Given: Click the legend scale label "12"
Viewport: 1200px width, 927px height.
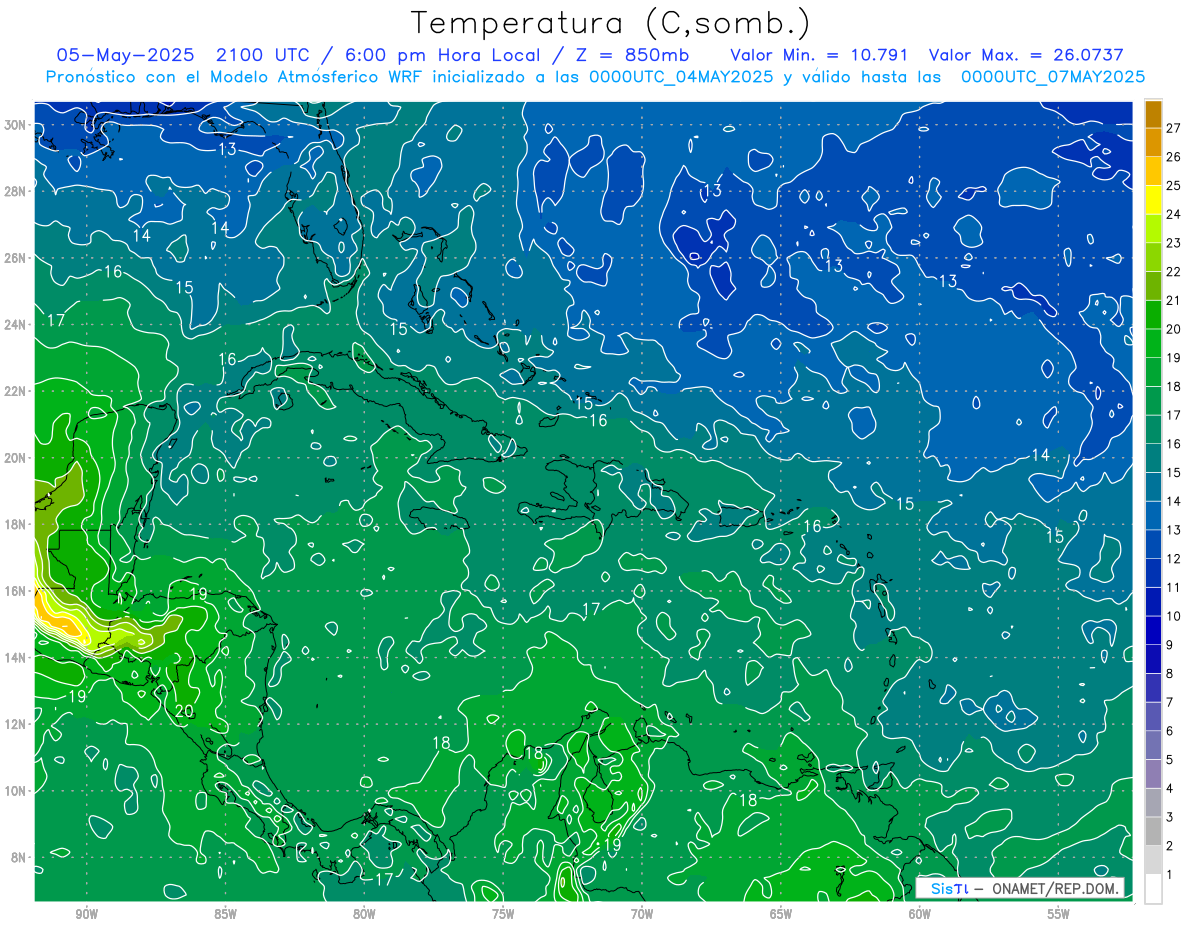Looking at the screenshot, I should click(x=1174, y=559).
